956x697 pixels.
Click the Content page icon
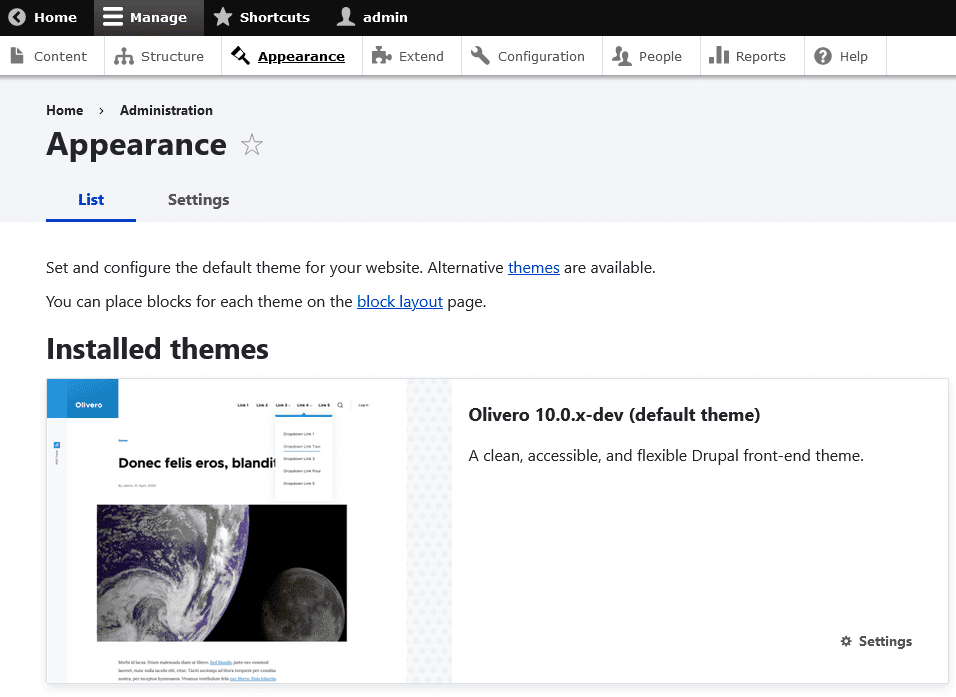click(17, 55)
